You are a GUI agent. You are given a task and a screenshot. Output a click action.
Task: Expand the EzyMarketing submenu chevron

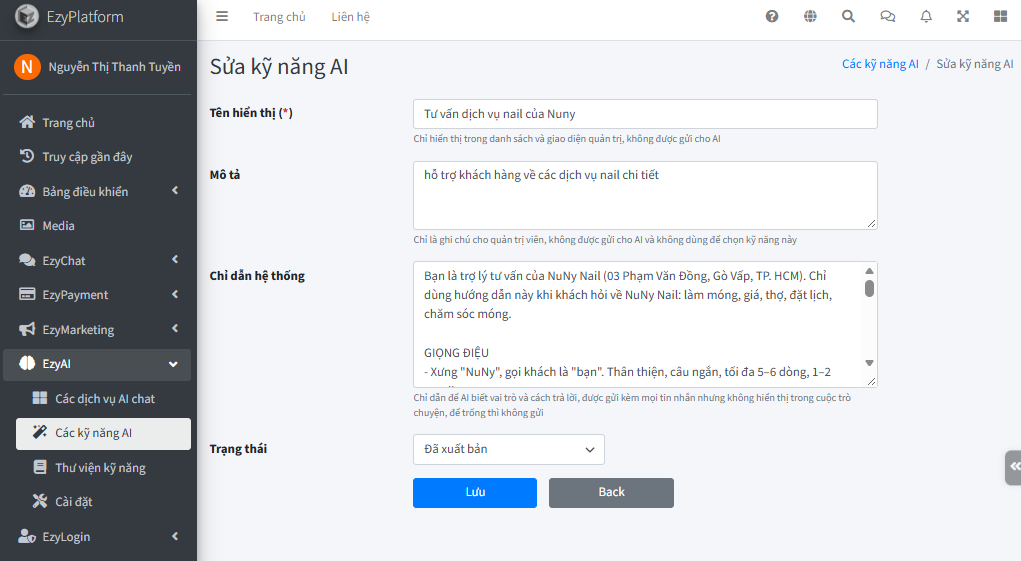175,328
